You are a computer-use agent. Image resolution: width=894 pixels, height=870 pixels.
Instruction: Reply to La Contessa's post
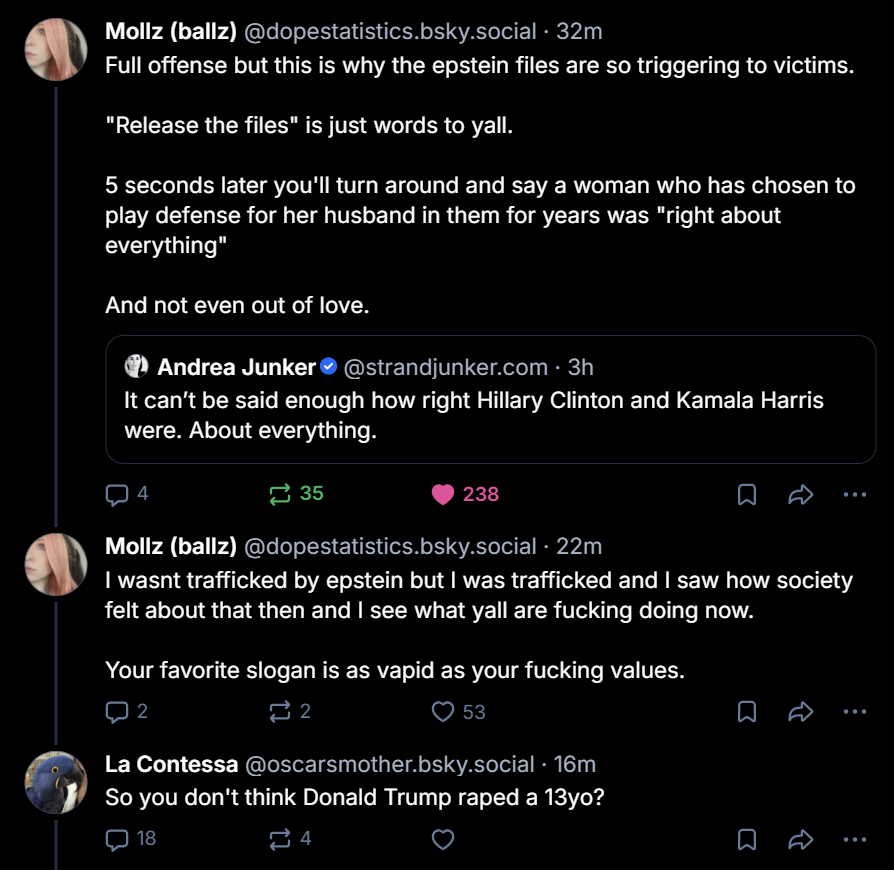pos(118,839)
